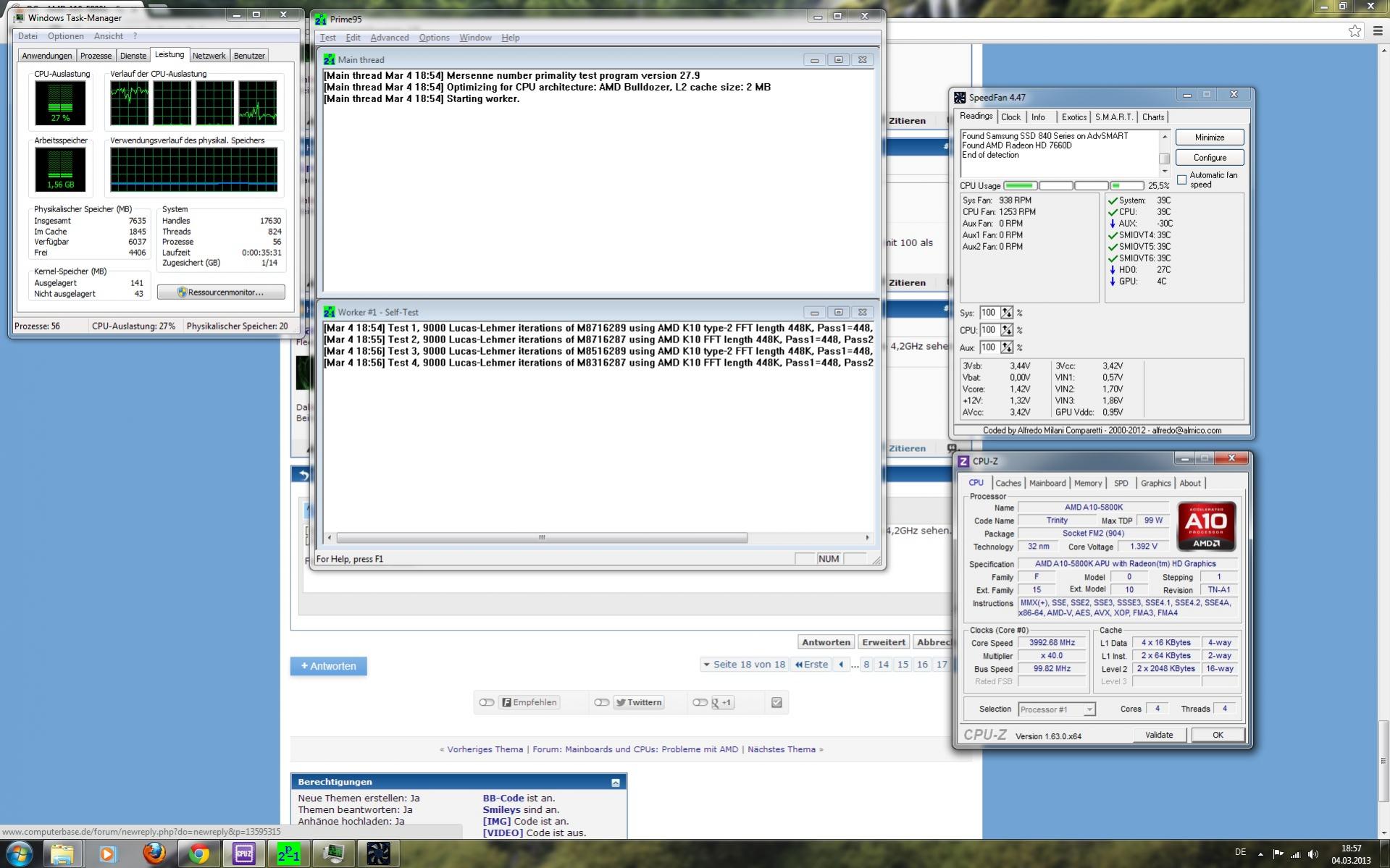Click the Configure button in SpeedFan

1210,158
